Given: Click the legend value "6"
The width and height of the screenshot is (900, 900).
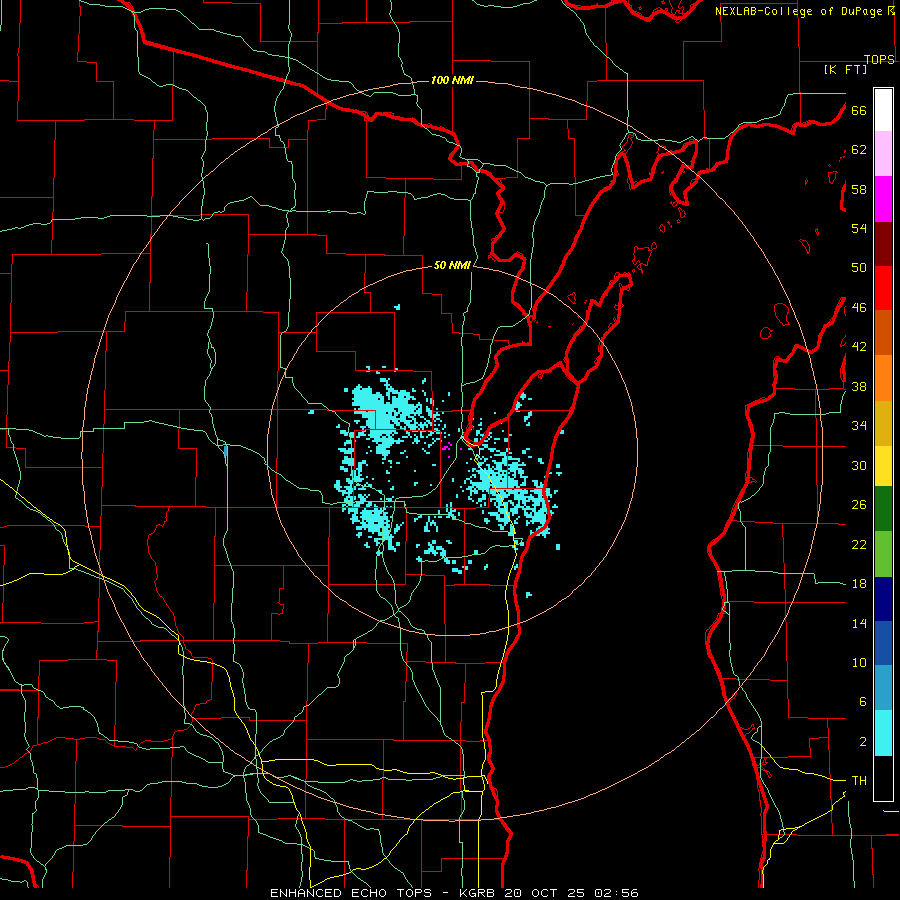Looking at the screenshot, I should coord(863,702).
